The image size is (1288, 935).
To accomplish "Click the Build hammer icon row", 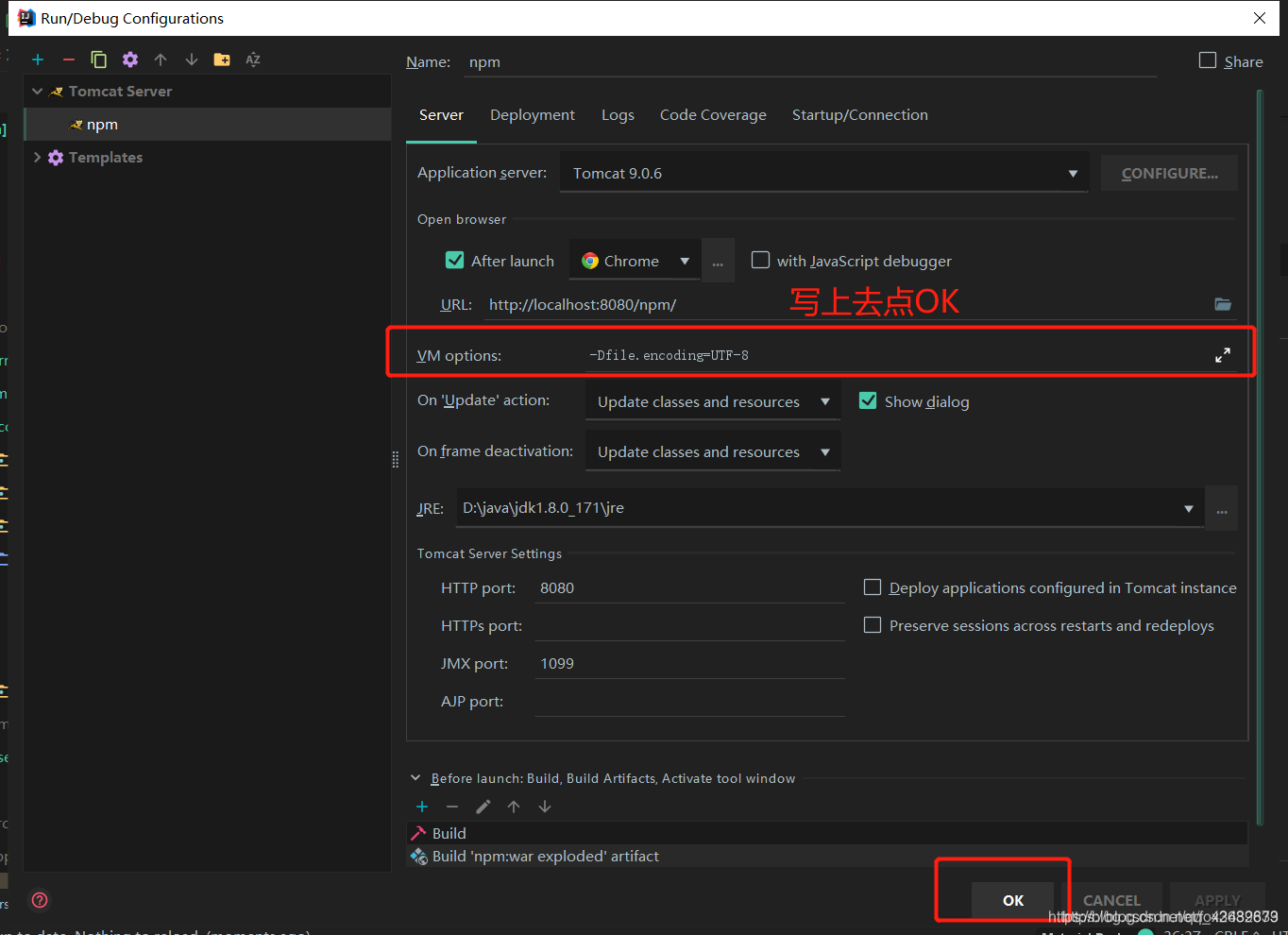I will tap(827, 833).
